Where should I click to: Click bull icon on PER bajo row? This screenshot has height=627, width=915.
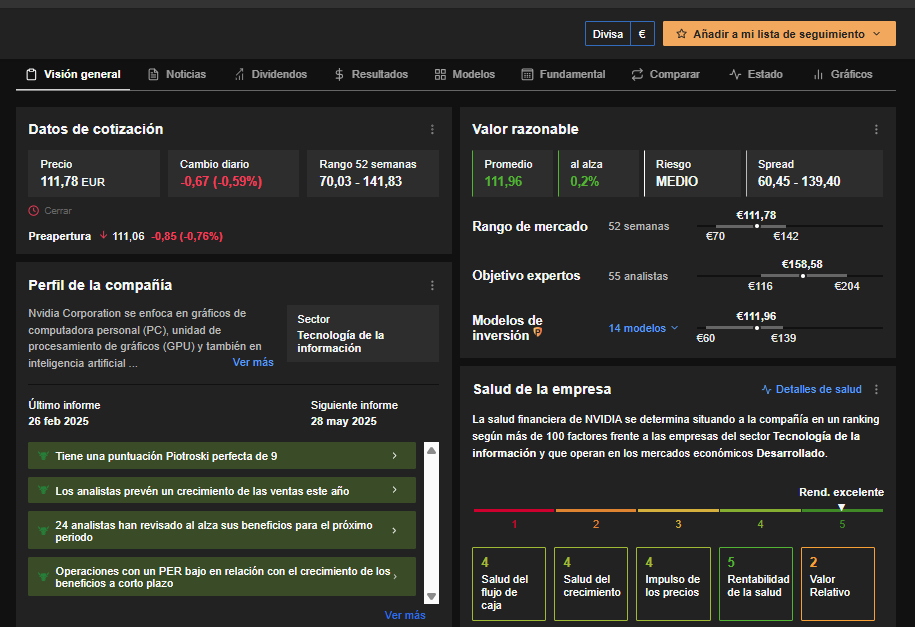[x=43, y=576]
